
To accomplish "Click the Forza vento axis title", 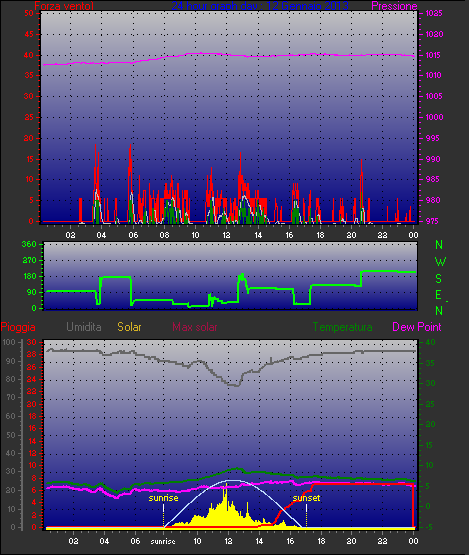I will (x=64, y=6).
